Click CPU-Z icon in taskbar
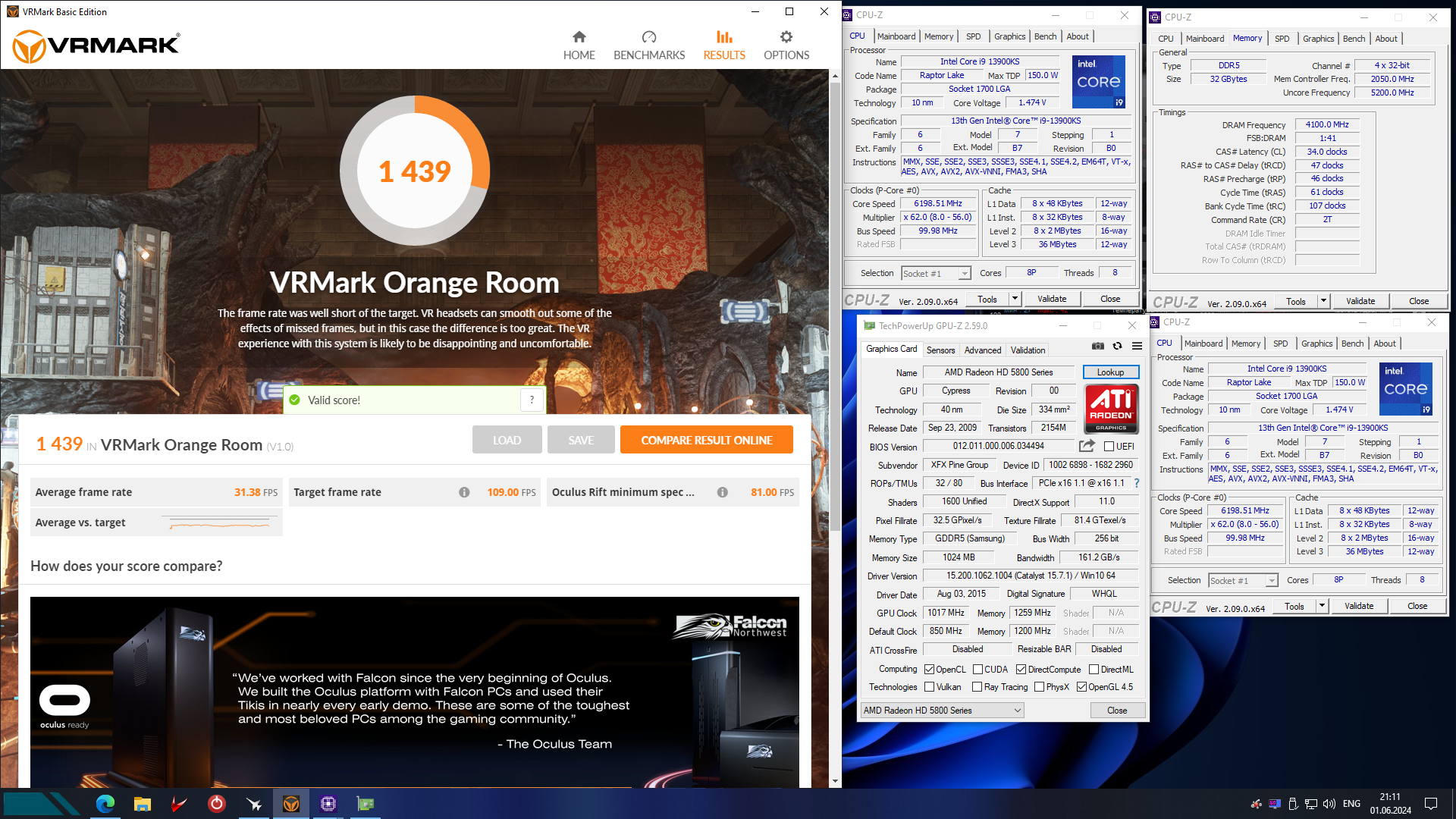This screenshot has width=1456, height=819. point(328,804)
